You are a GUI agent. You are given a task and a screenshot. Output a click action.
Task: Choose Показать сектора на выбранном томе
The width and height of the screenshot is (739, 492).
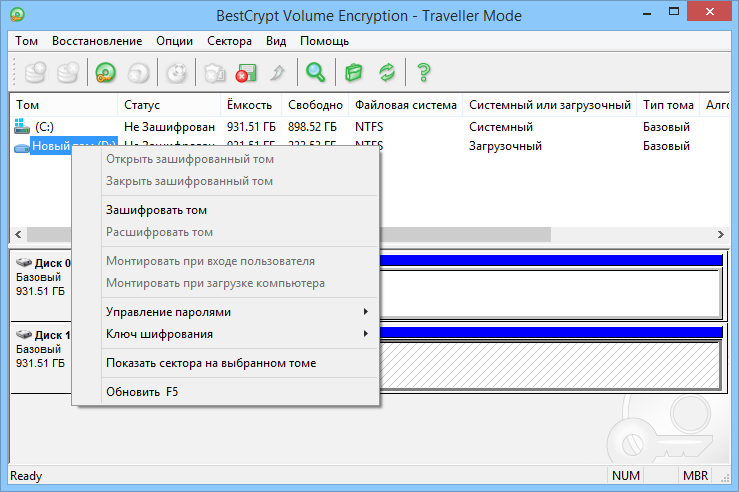(x=226, y=363)
